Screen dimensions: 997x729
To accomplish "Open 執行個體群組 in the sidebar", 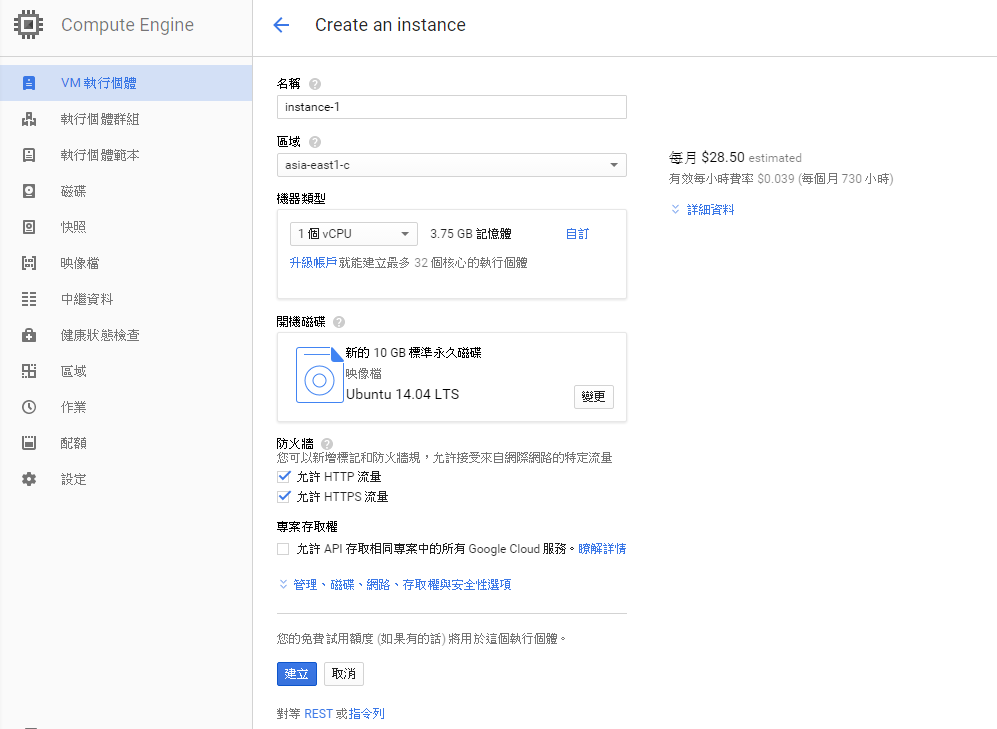I will click(126, 119).
